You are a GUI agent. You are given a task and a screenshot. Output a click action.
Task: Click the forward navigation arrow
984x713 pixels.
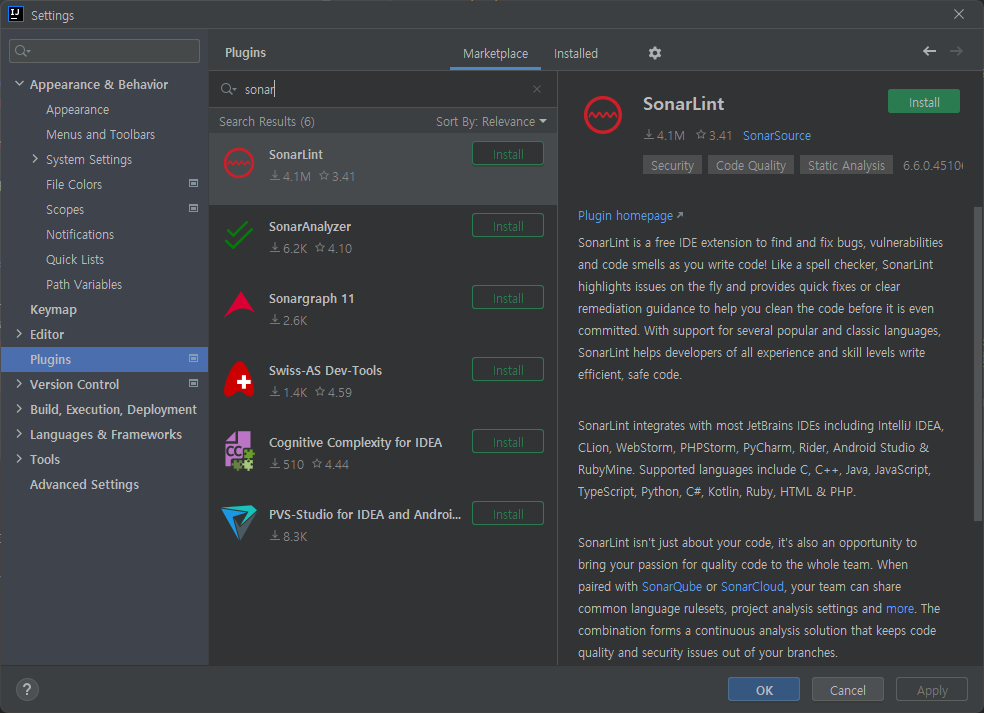tap(956, 51)
